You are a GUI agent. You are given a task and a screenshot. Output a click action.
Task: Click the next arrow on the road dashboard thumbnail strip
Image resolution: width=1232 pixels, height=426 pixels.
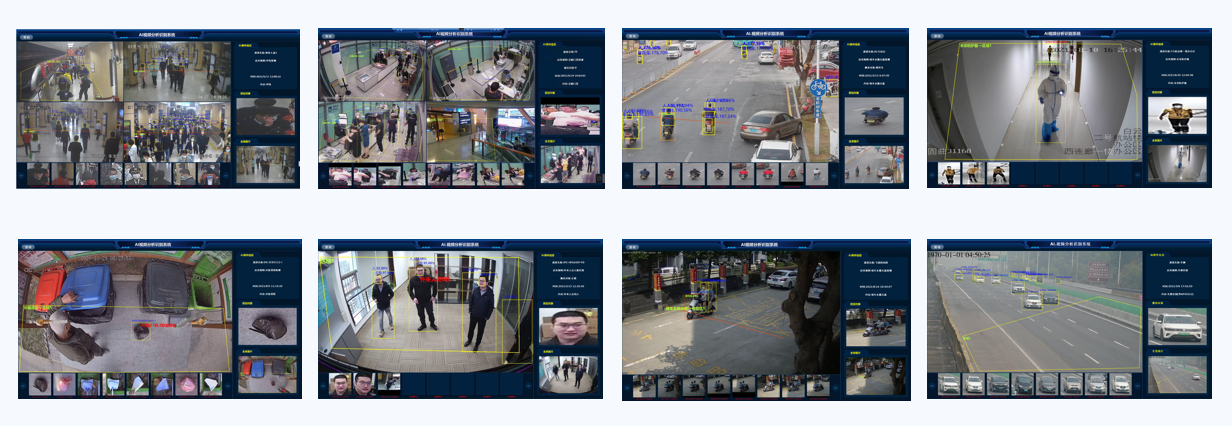(x=834, y=174)
